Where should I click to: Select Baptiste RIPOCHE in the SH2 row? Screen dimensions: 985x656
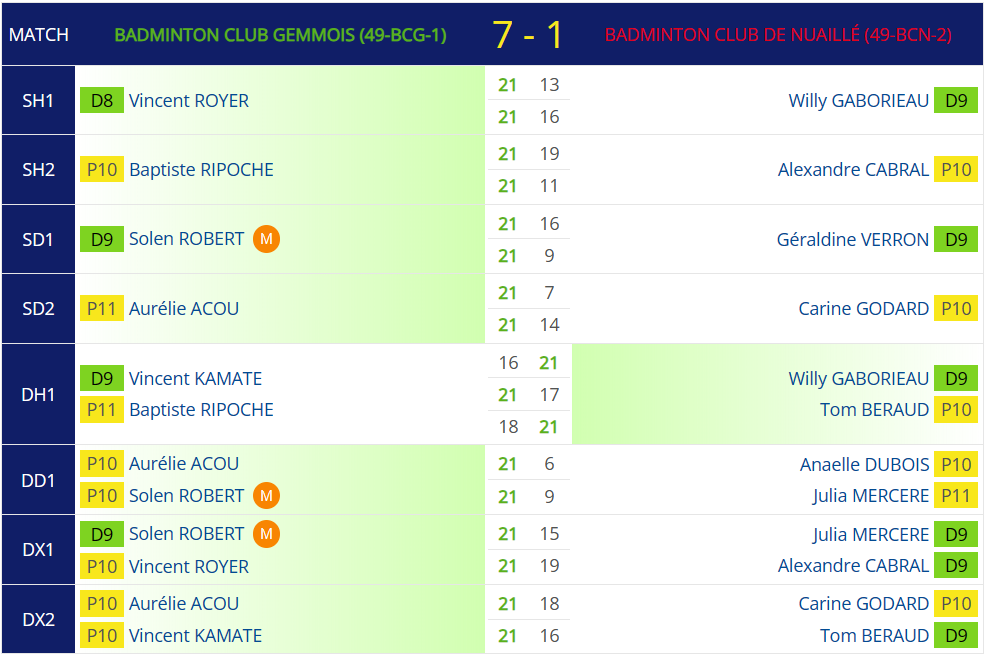click(201, 170)
